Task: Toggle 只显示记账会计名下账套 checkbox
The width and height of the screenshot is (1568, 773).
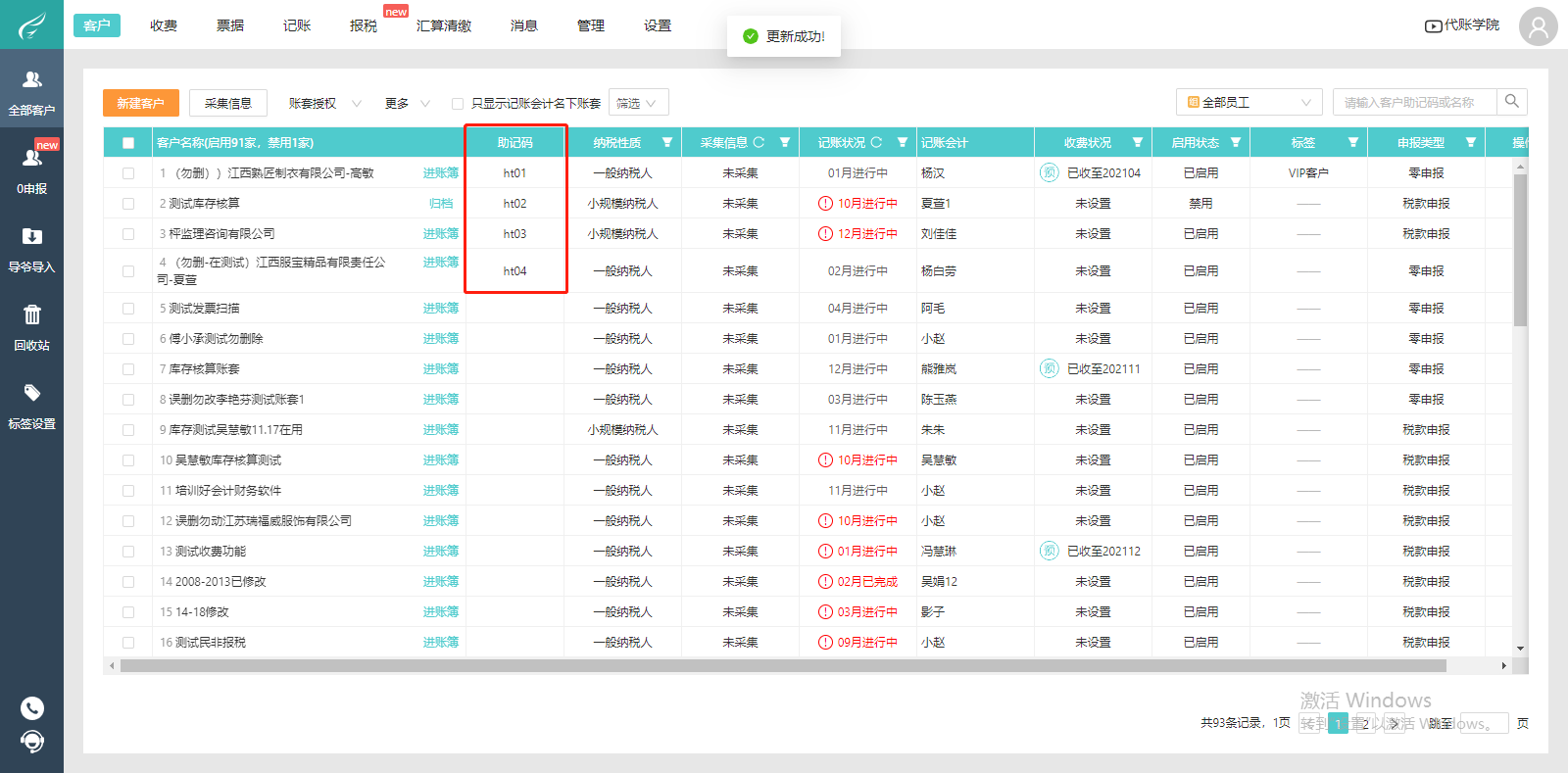Action: tap(457, 104)
